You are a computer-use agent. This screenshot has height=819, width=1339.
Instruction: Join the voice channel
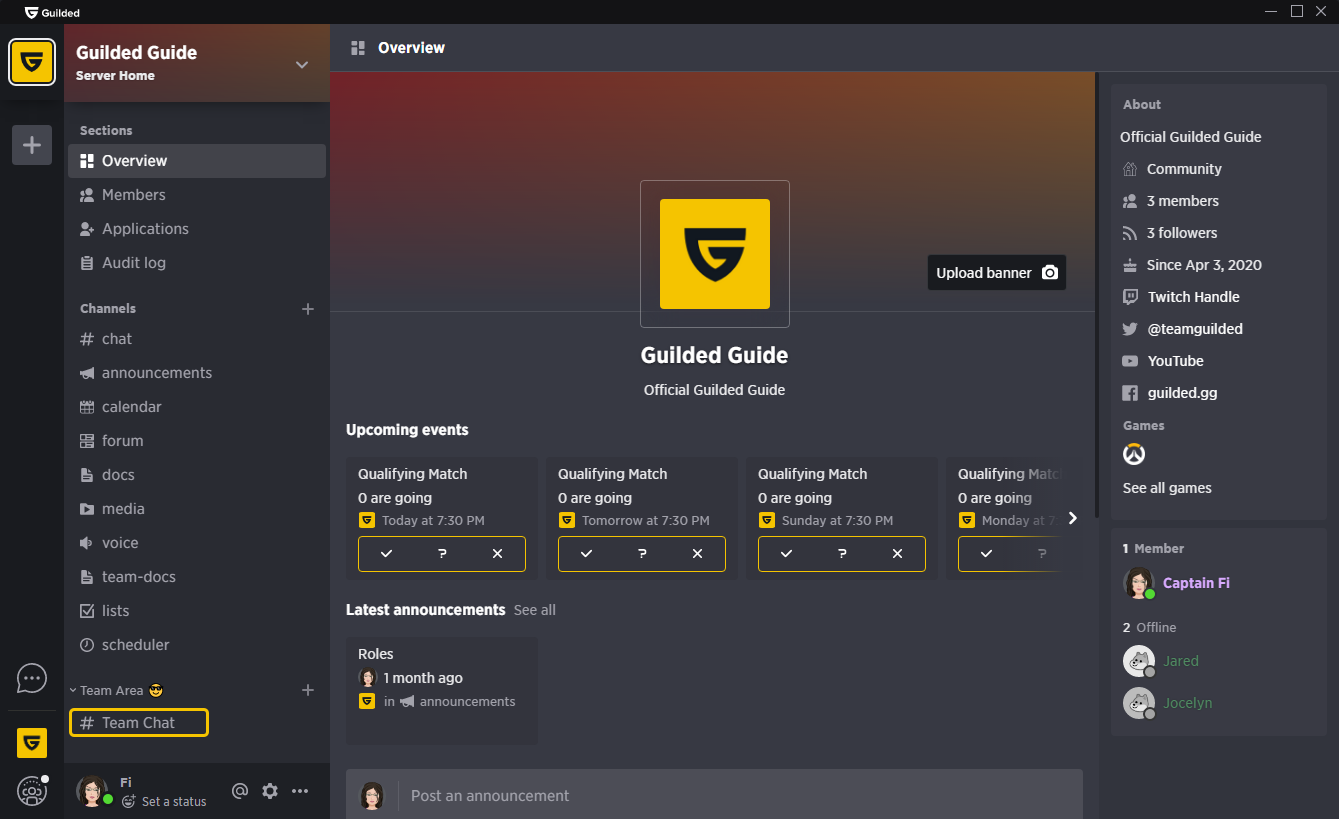(197, 543)
